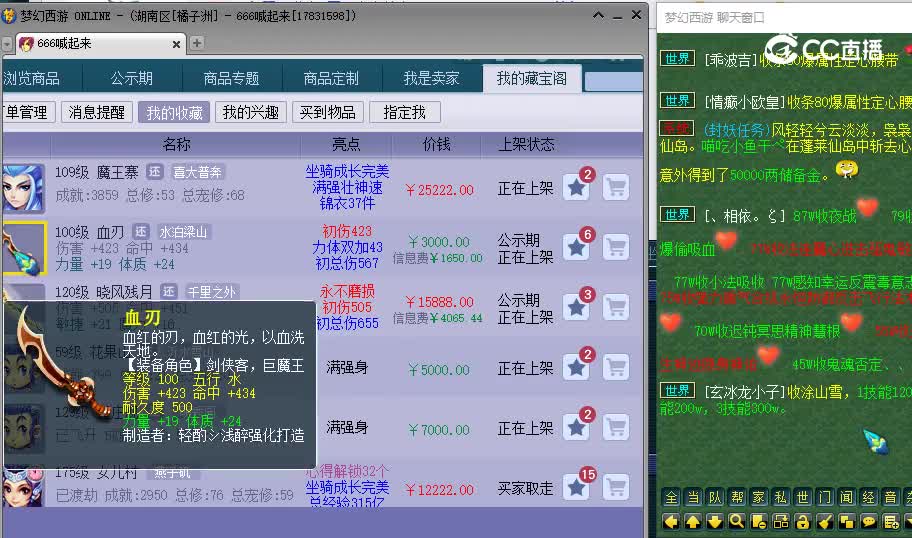Open the tab list dropdown arrow
Viewport: 912px width, 538px height.
6,44
